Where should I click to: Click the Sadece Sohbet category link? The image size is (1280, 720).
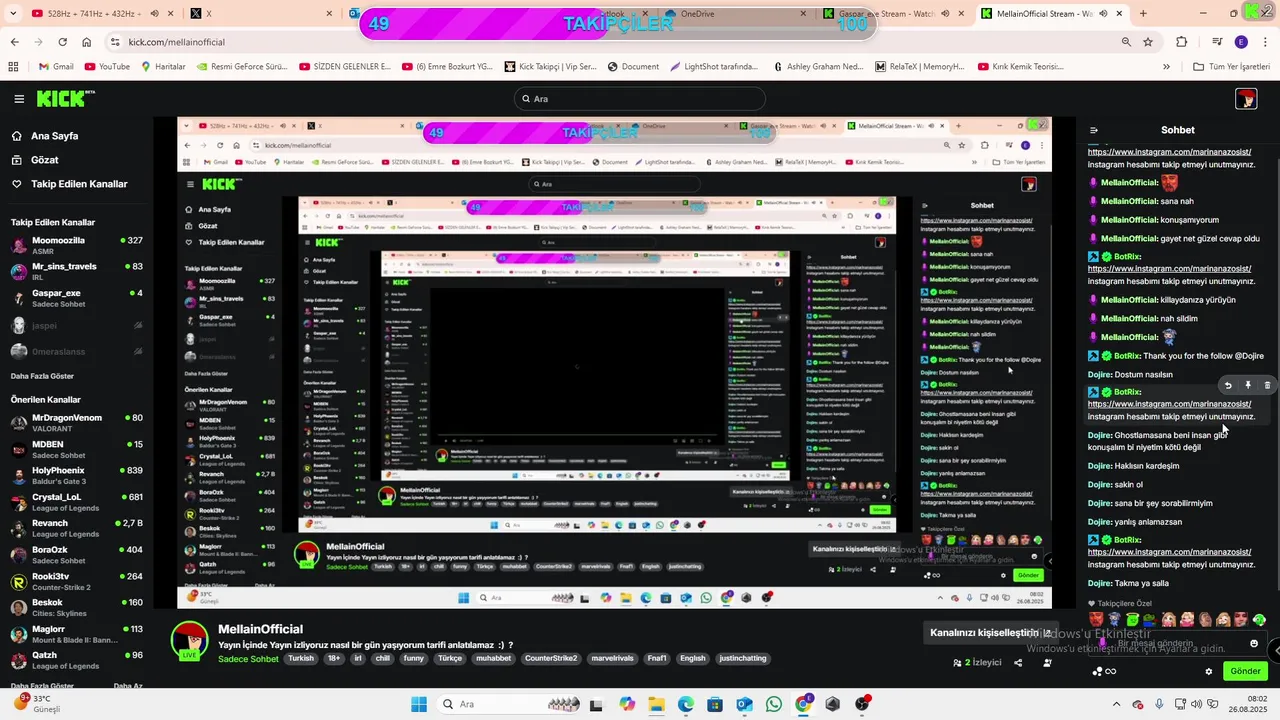248,659
